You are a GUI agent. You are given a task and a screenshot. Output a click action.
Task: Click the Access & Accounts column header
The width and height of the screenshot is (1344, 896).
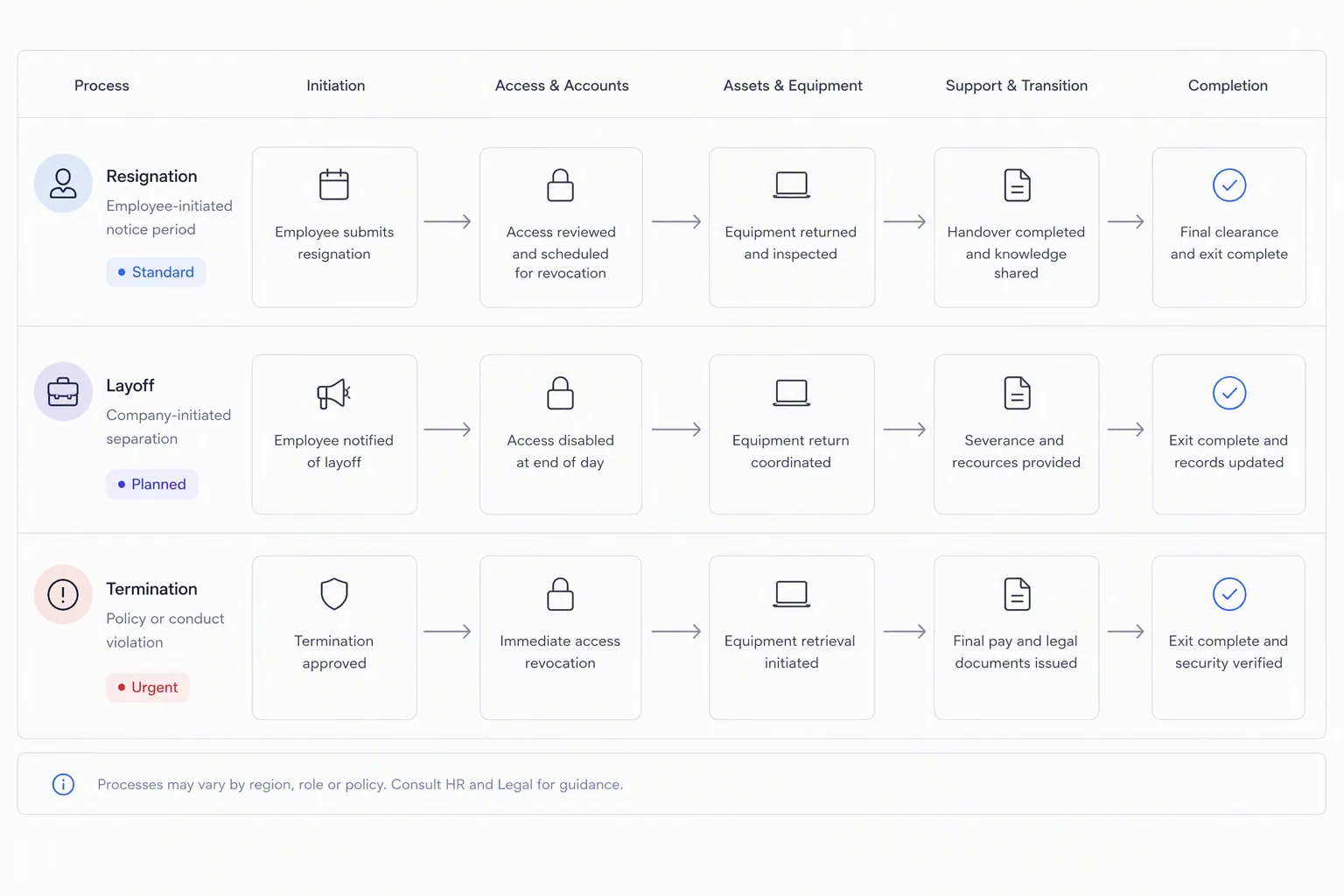[x=562, y=85]
